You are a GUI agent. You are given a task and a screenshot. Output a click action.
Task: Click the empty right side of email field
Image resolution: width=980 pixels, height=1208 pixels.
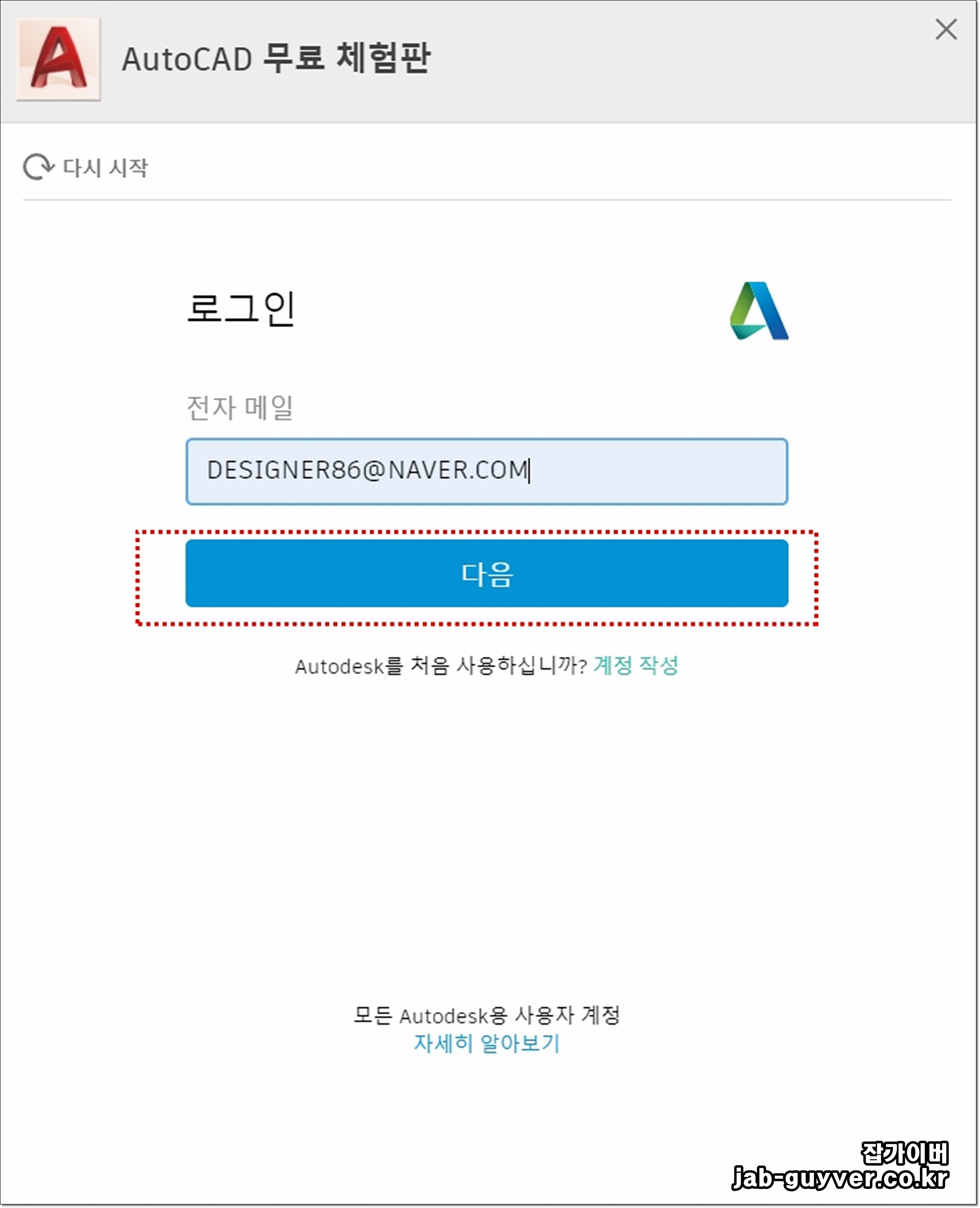pos(657,471)
